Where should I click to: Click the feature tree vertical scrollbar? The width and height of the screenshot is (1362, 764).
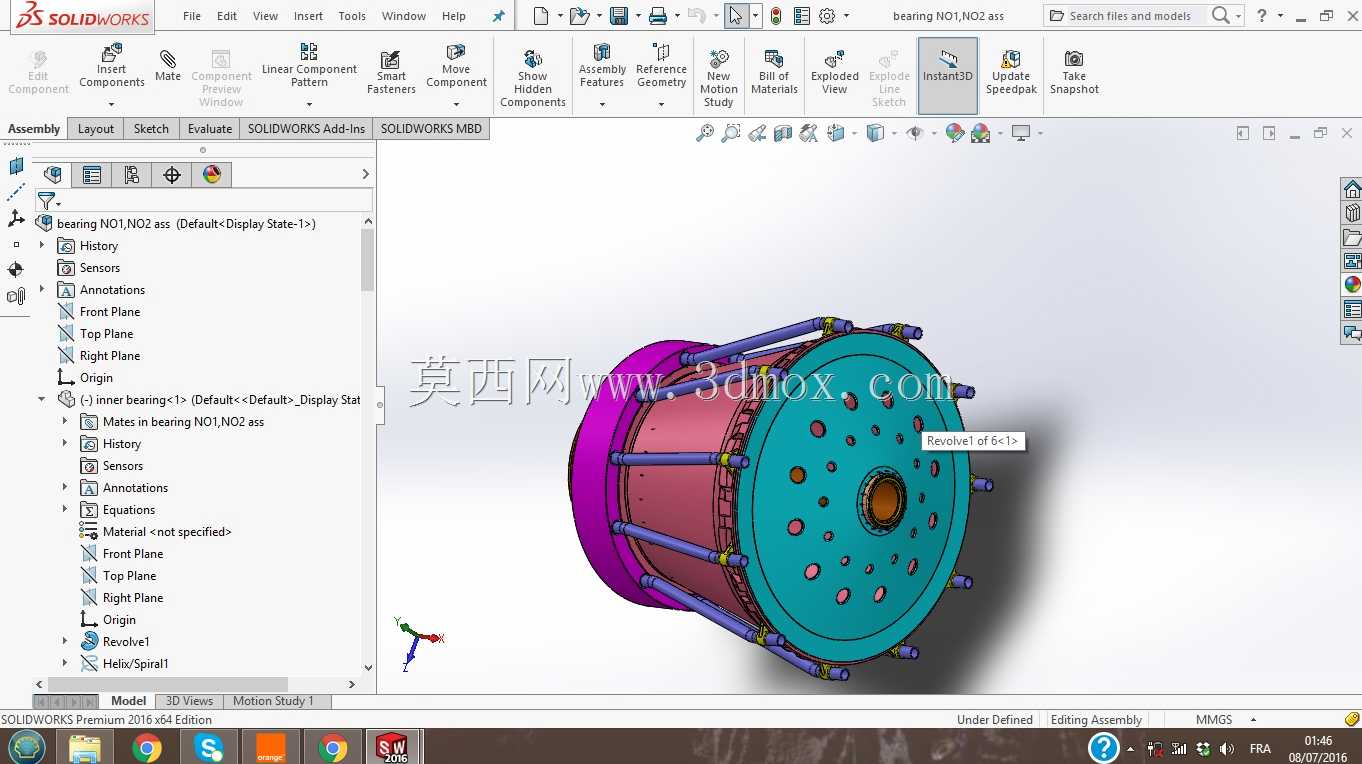(x=367, y=261)
